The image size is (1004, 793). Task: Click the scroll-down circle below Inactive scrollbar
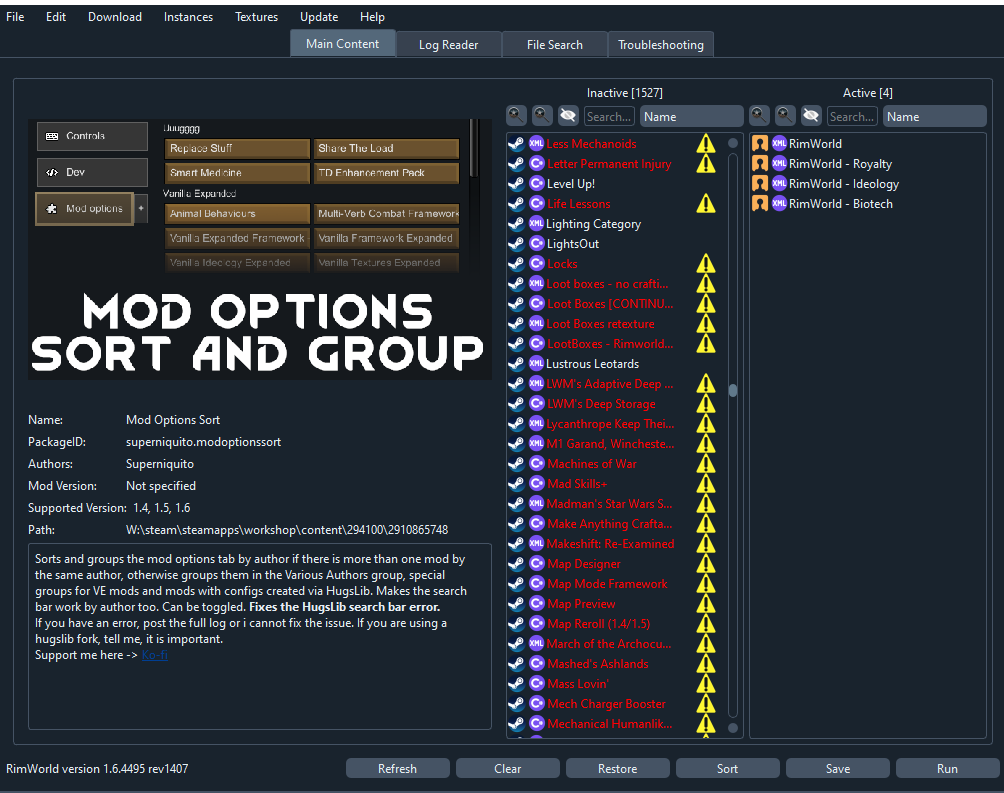[x=733, y=728]
